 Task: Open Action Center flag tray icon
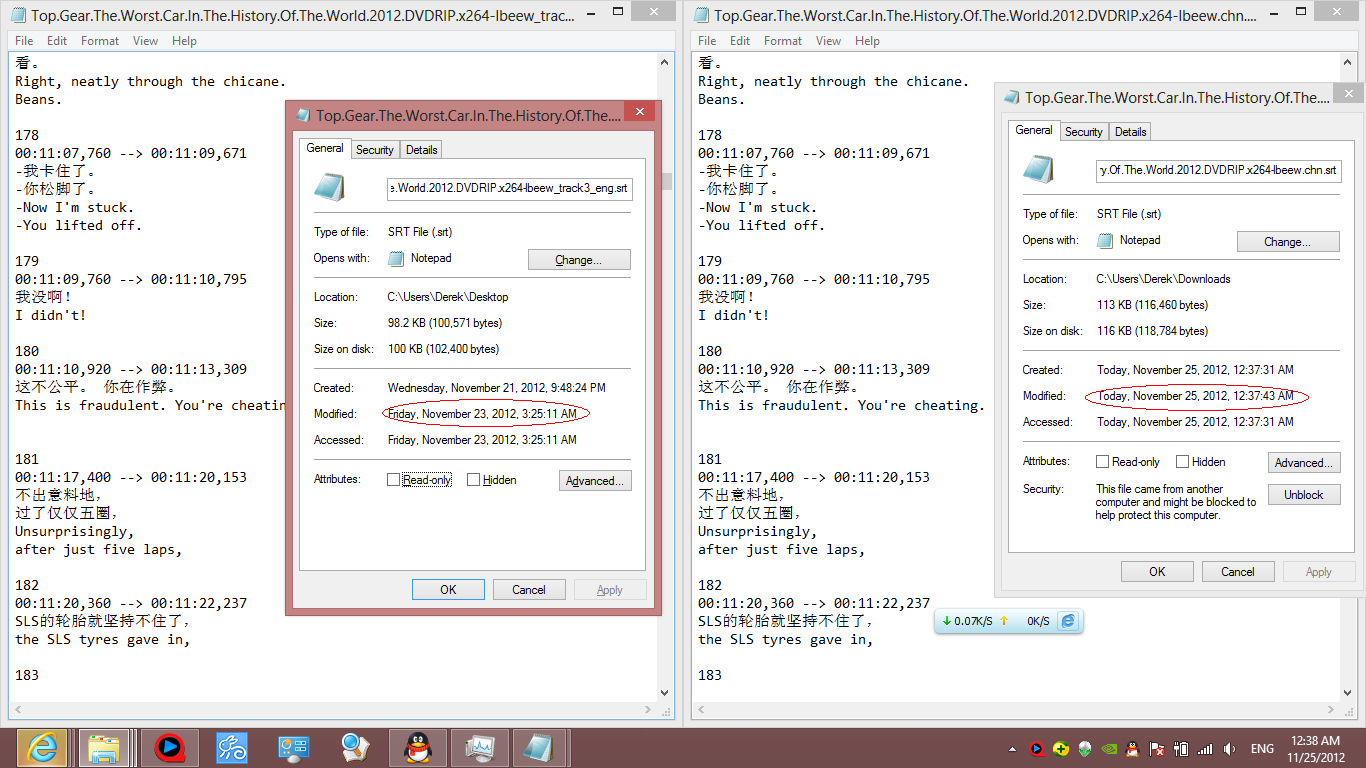[x=1157, y=748]
